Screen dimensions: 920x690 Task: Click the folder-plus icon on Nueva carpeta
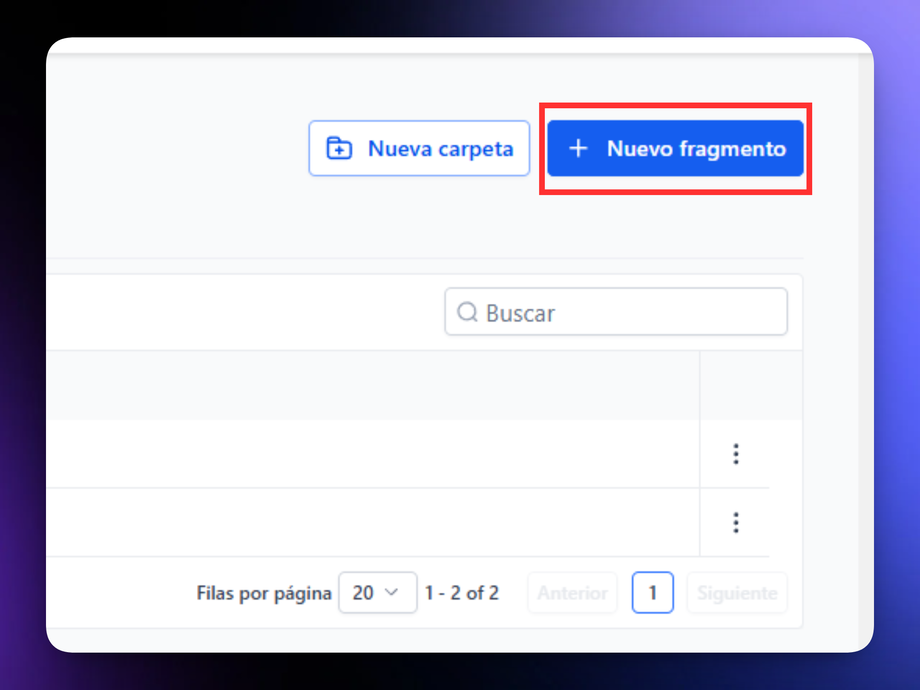pyautogui.click(x=339, y=148)
